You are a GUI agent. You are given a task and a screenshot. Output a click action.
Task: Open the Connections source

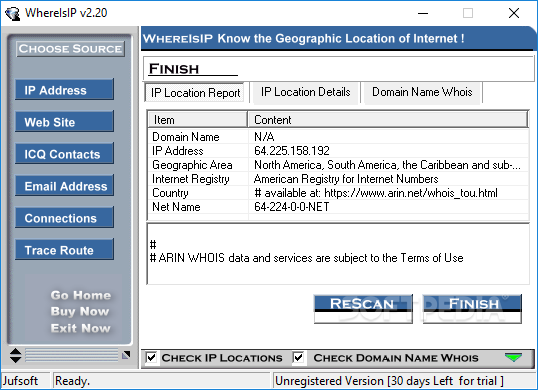(64, 218)
